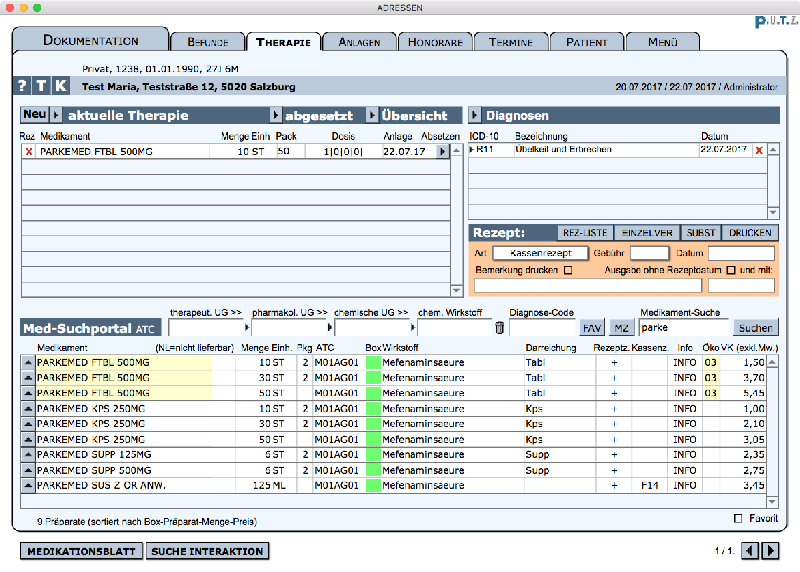Open the Termine tab
The image size is (800, 572).
(x=511, y=42)
